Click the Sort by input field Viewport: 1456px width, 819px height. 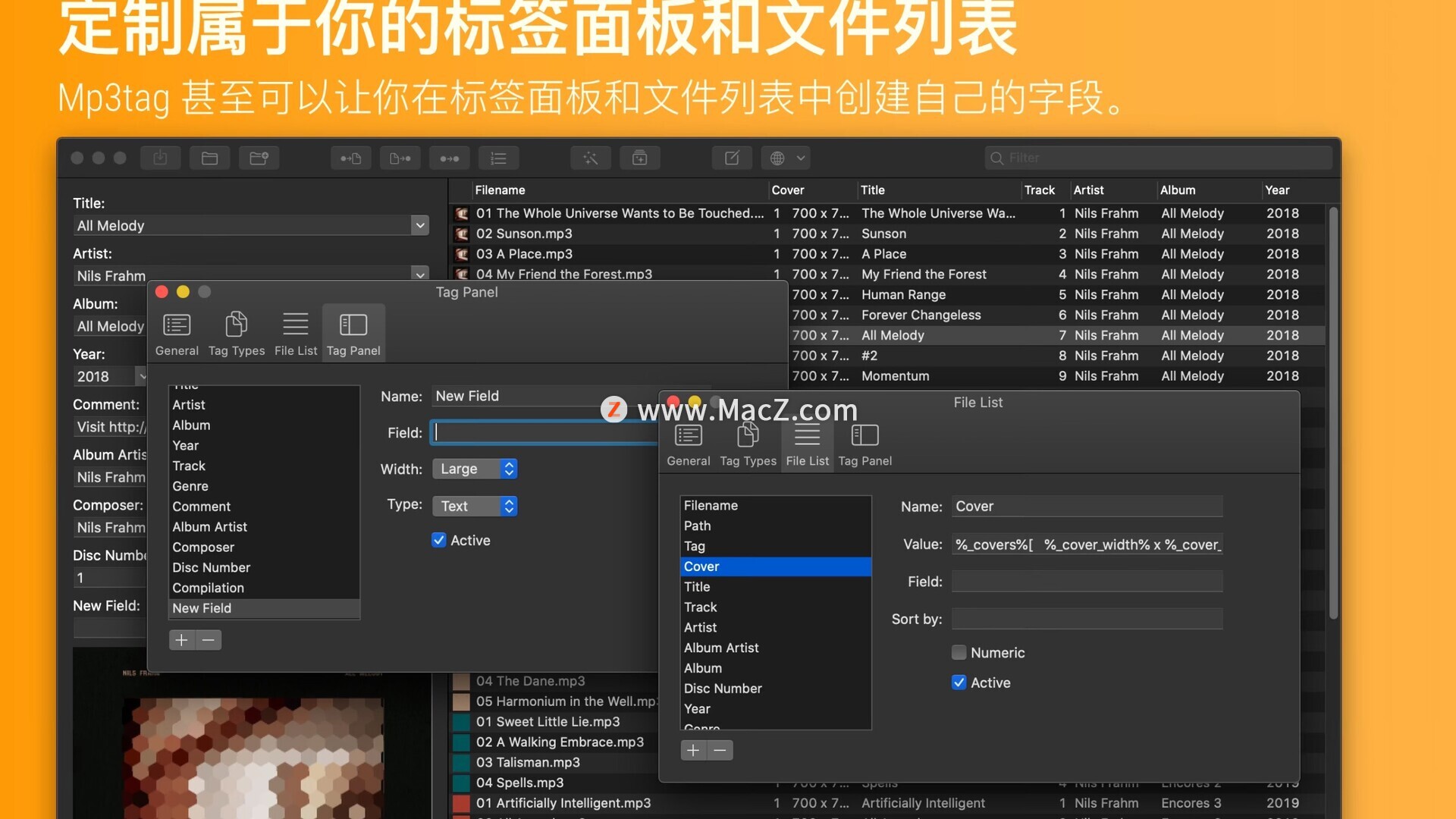click(x=1087, y=619)
